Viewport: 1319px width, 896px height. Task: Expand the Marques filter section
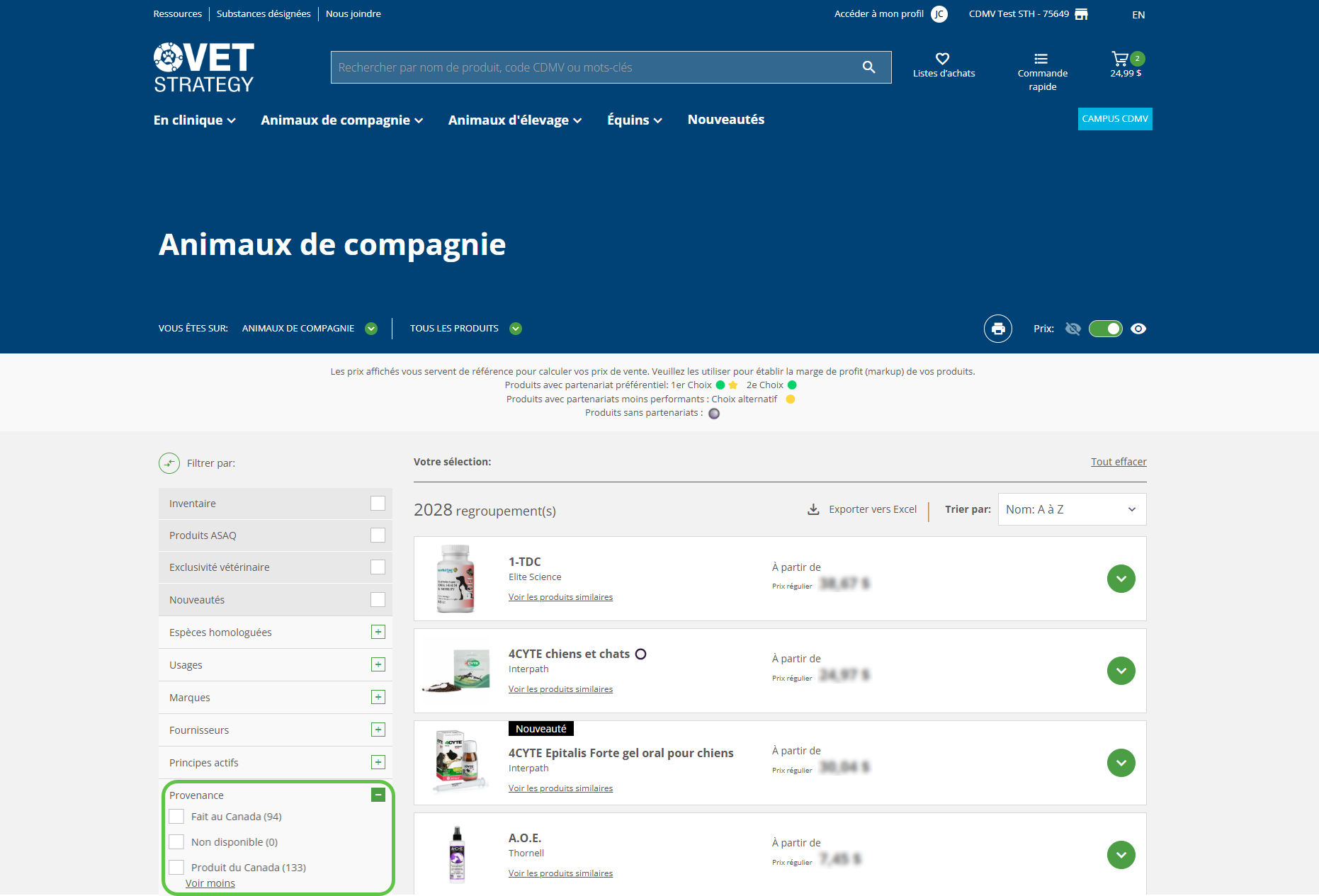pos(378,698)
